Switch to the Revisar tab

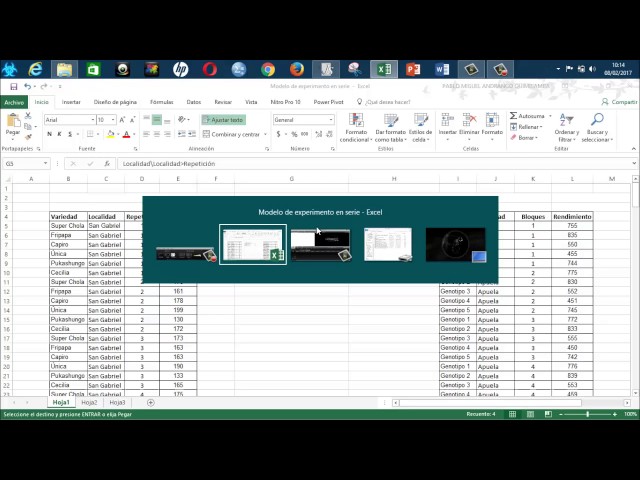(223, 102)
